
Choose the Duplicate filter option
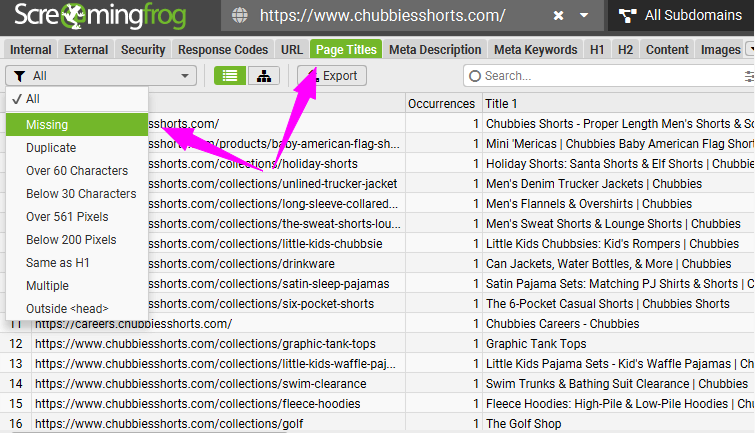50,147
